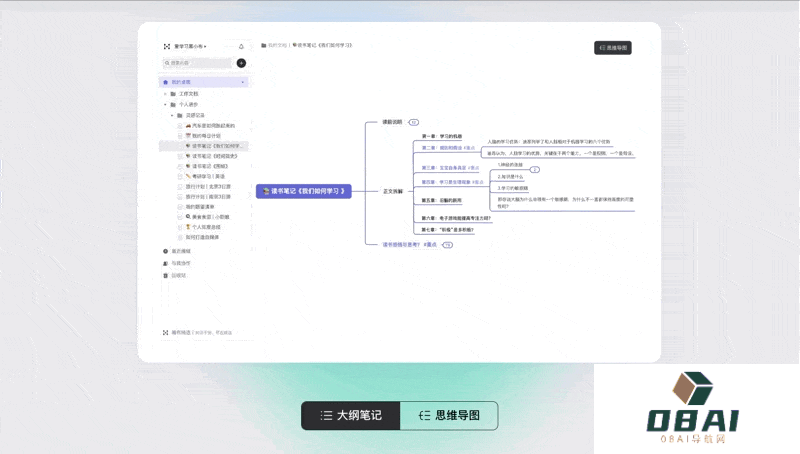Open the trash bin icon in sidebar
This screenshot has width=800, height=454.
pyautogui.click(x=165, y=275)
